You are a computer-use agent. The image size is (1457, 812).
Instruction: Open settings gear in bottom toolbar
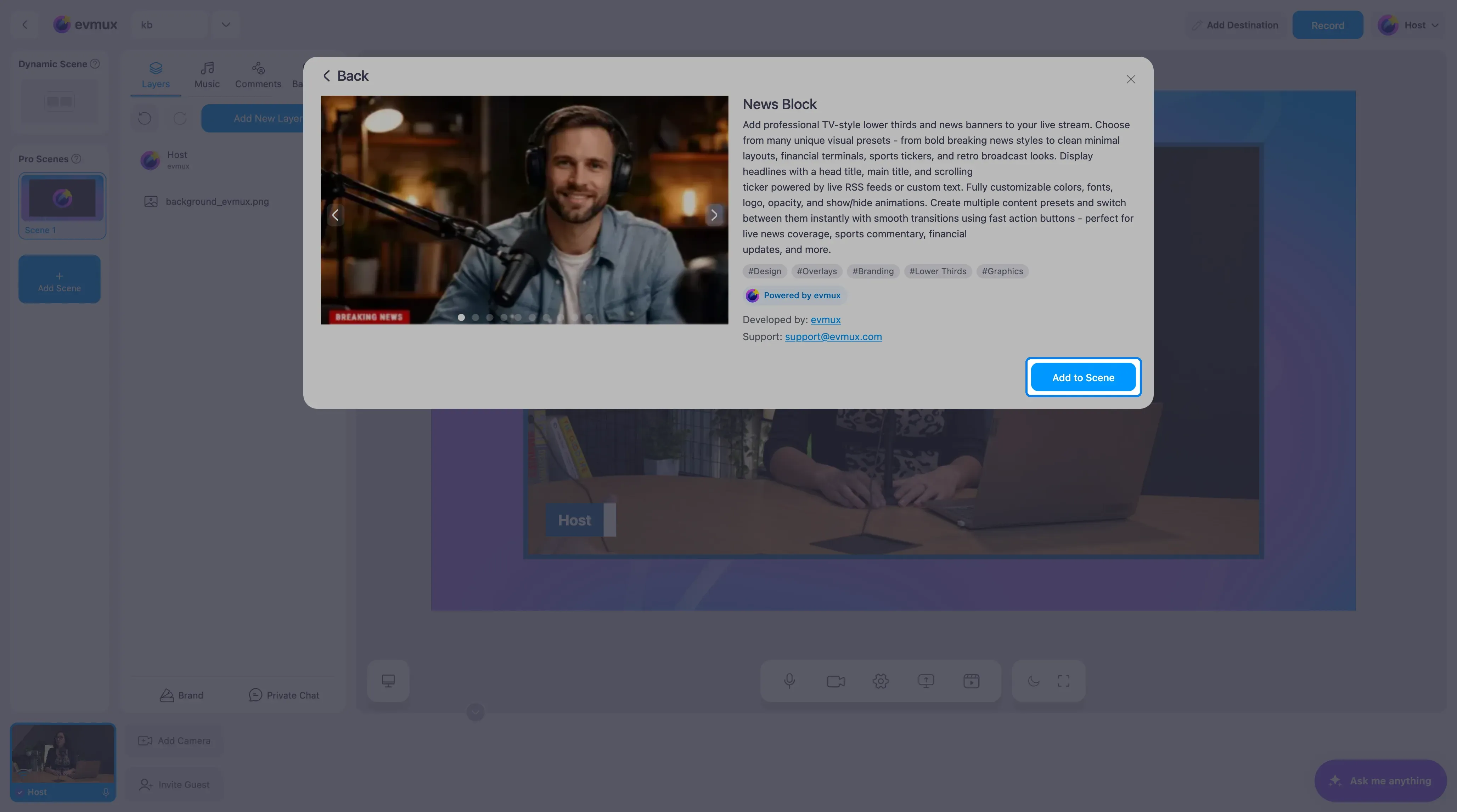[881, 681]
